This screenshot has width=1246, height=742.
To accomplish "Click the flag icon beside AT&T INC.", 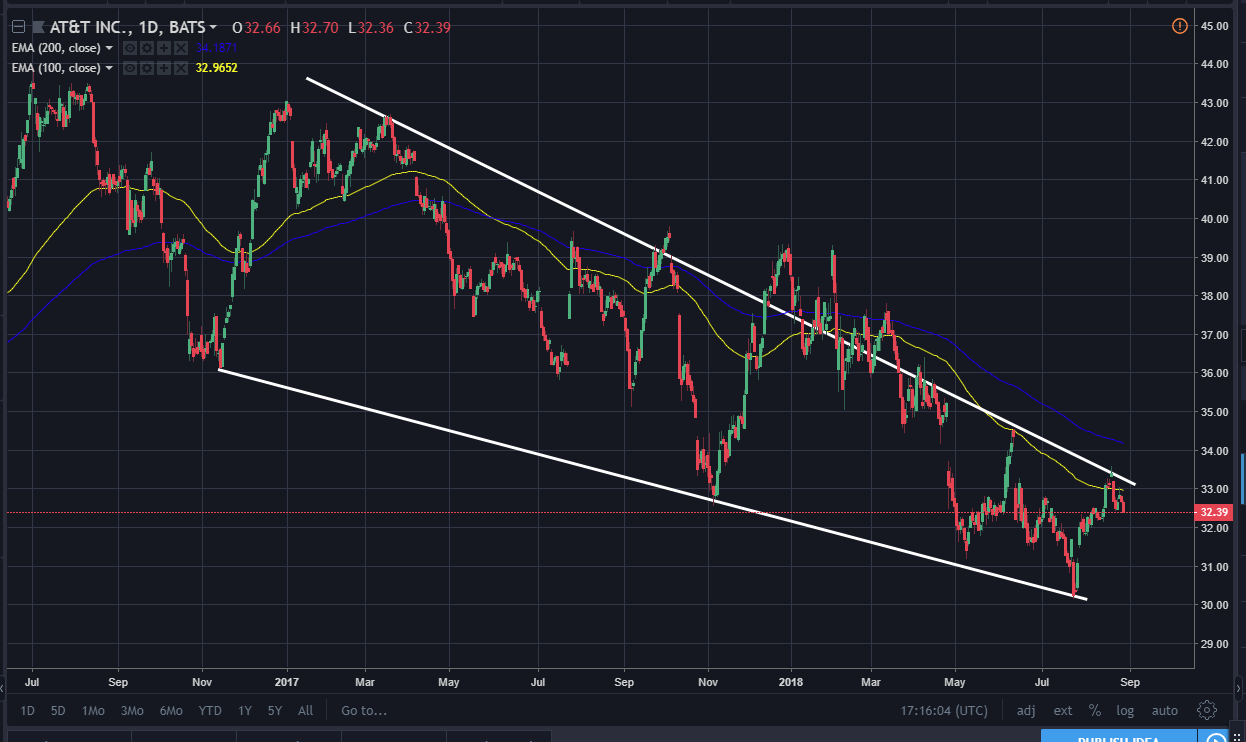I will [x=38, y=27].
